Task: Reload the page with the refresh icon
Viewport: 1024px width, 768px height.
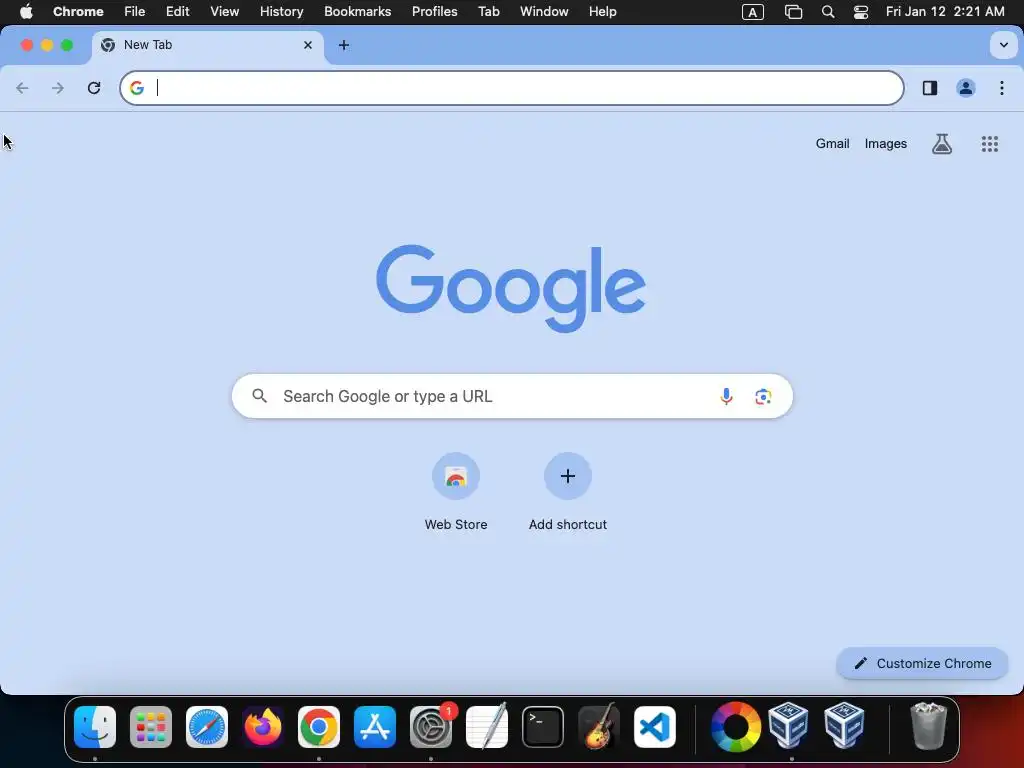Action: (x=94, y=88)
